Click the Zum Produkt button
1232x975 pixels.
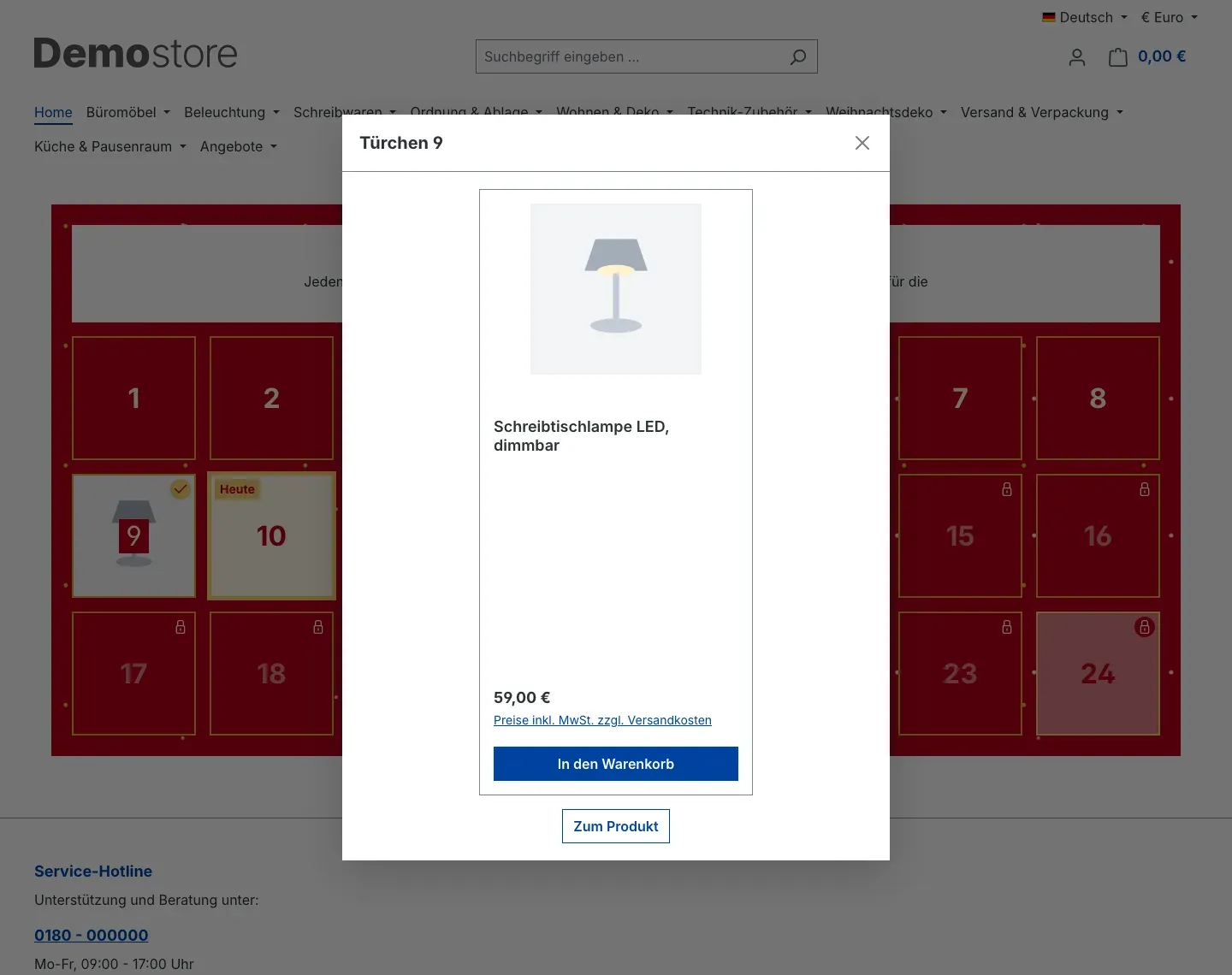[x=616, y=826]
